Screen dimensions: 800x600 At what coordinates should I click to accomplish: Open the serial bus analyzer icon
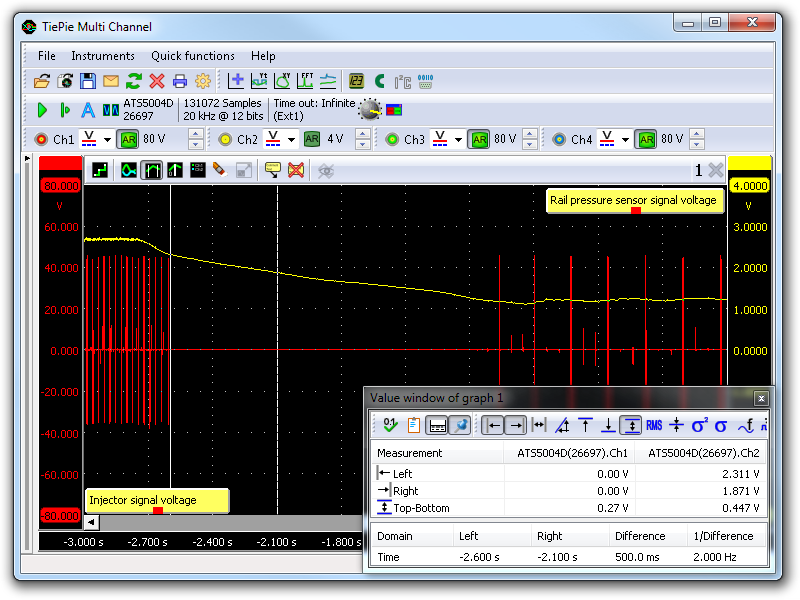[x=425, y=81]
